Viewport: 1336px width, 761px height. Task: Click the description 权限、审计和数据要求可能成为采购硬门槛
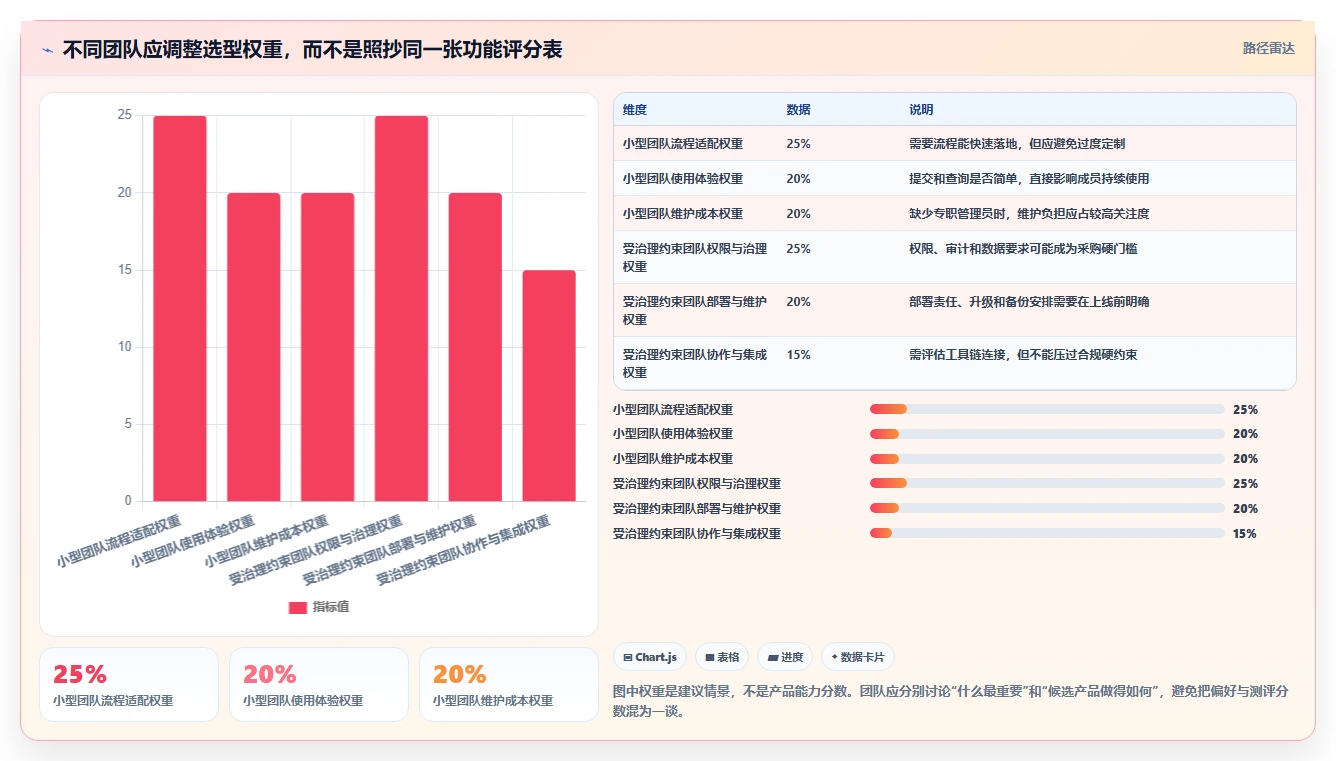tap(1023, 248)
